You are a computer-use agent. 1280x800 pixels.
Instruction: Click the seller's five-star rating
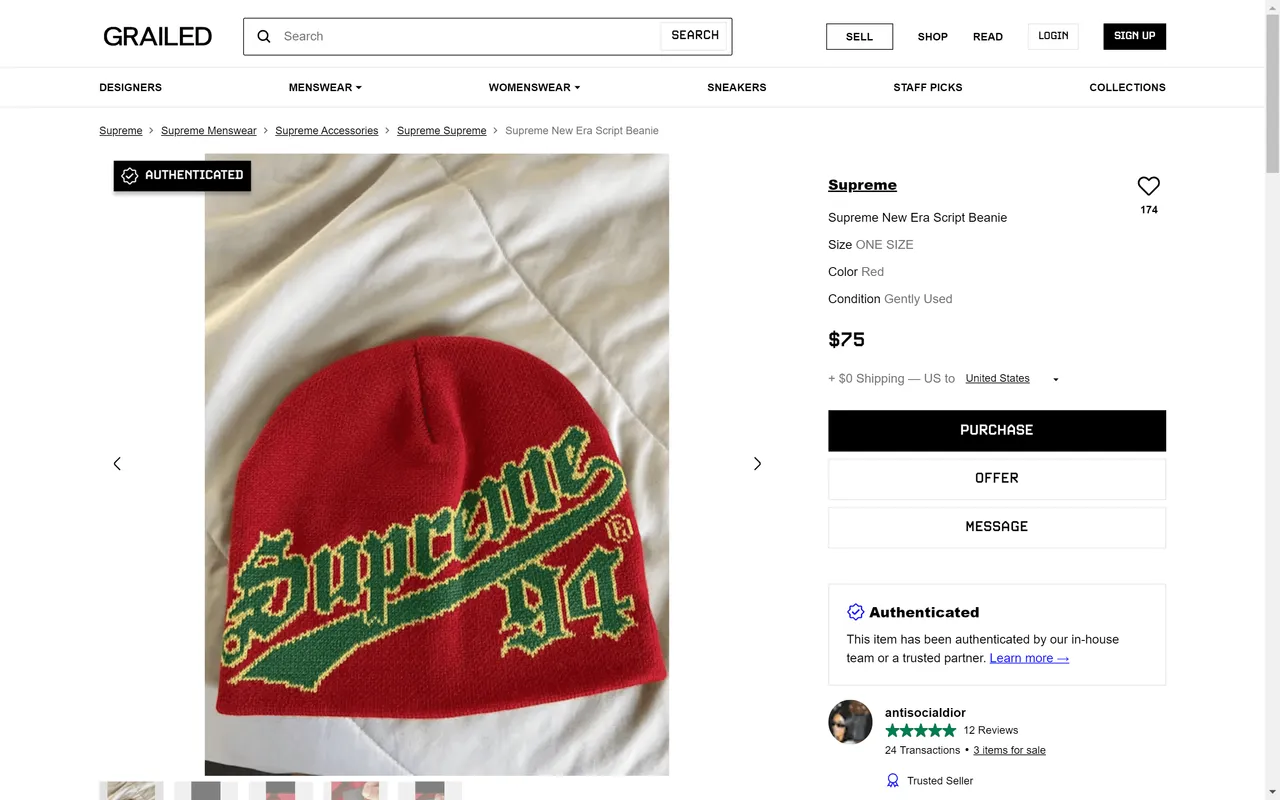tap(920, 730)
